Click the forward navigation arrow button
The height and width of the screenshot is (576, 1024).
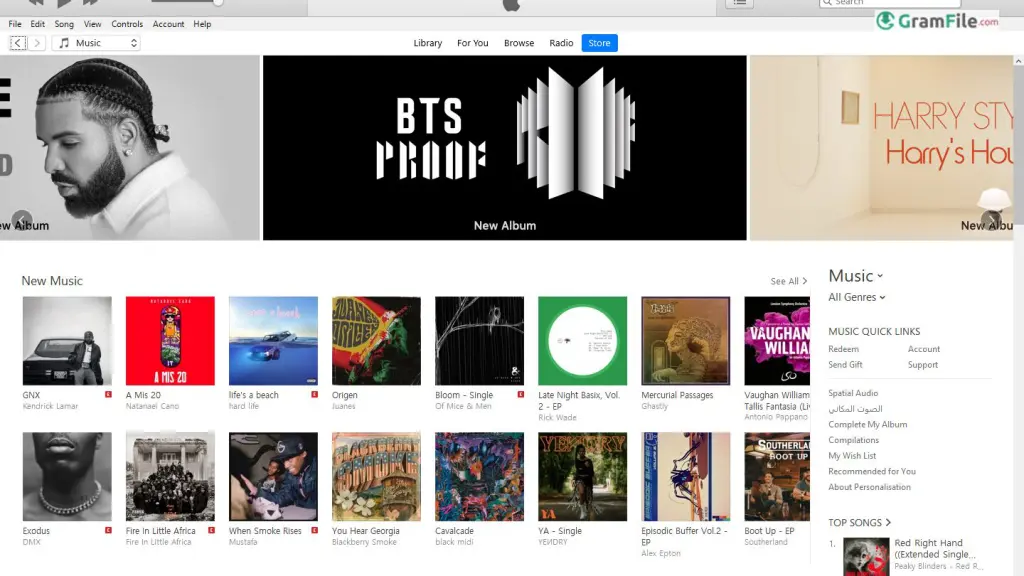[37, 43]
